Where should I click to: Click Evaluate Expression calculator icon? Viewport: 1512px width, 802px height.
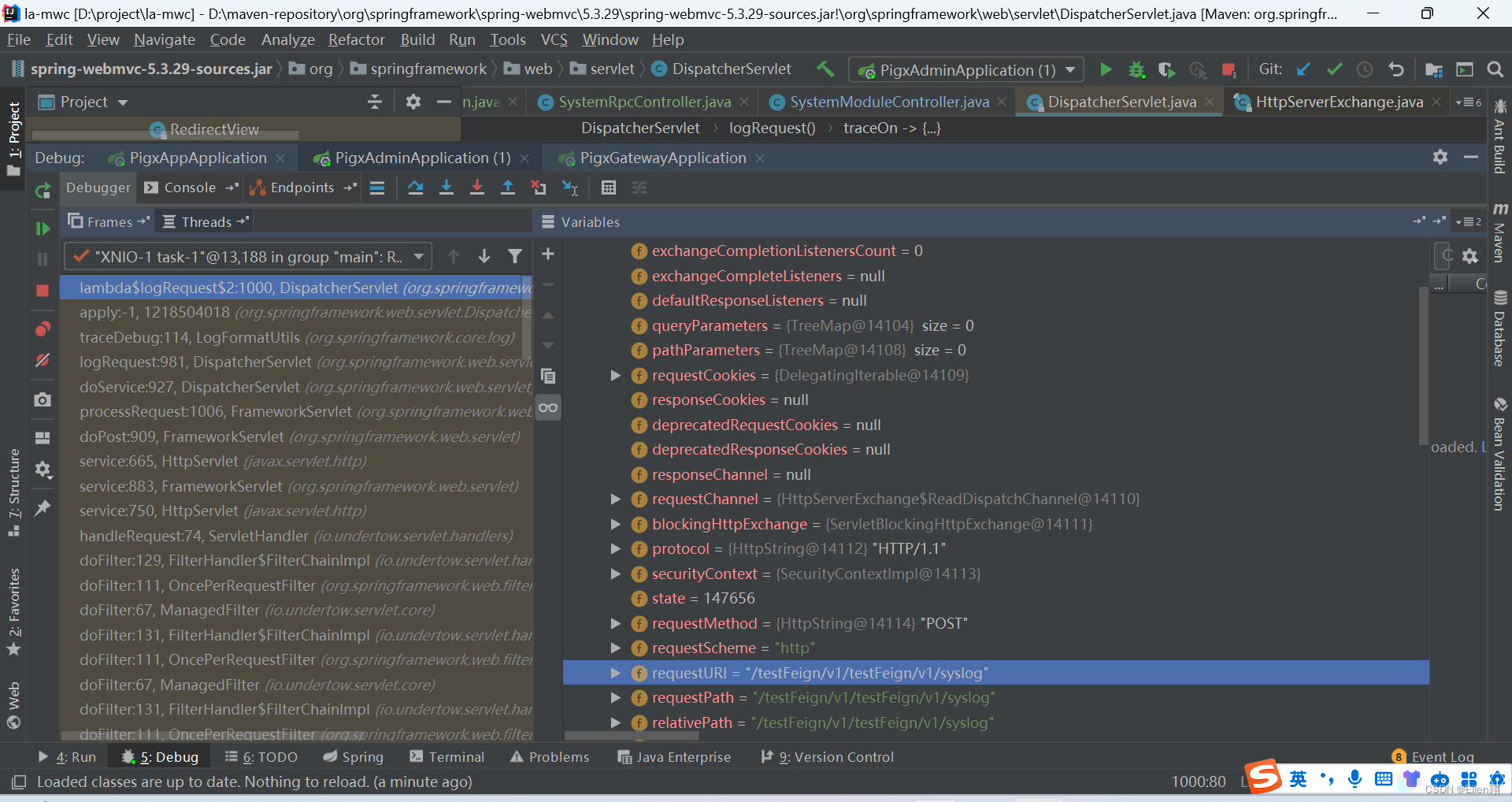[x=608, y=188]
